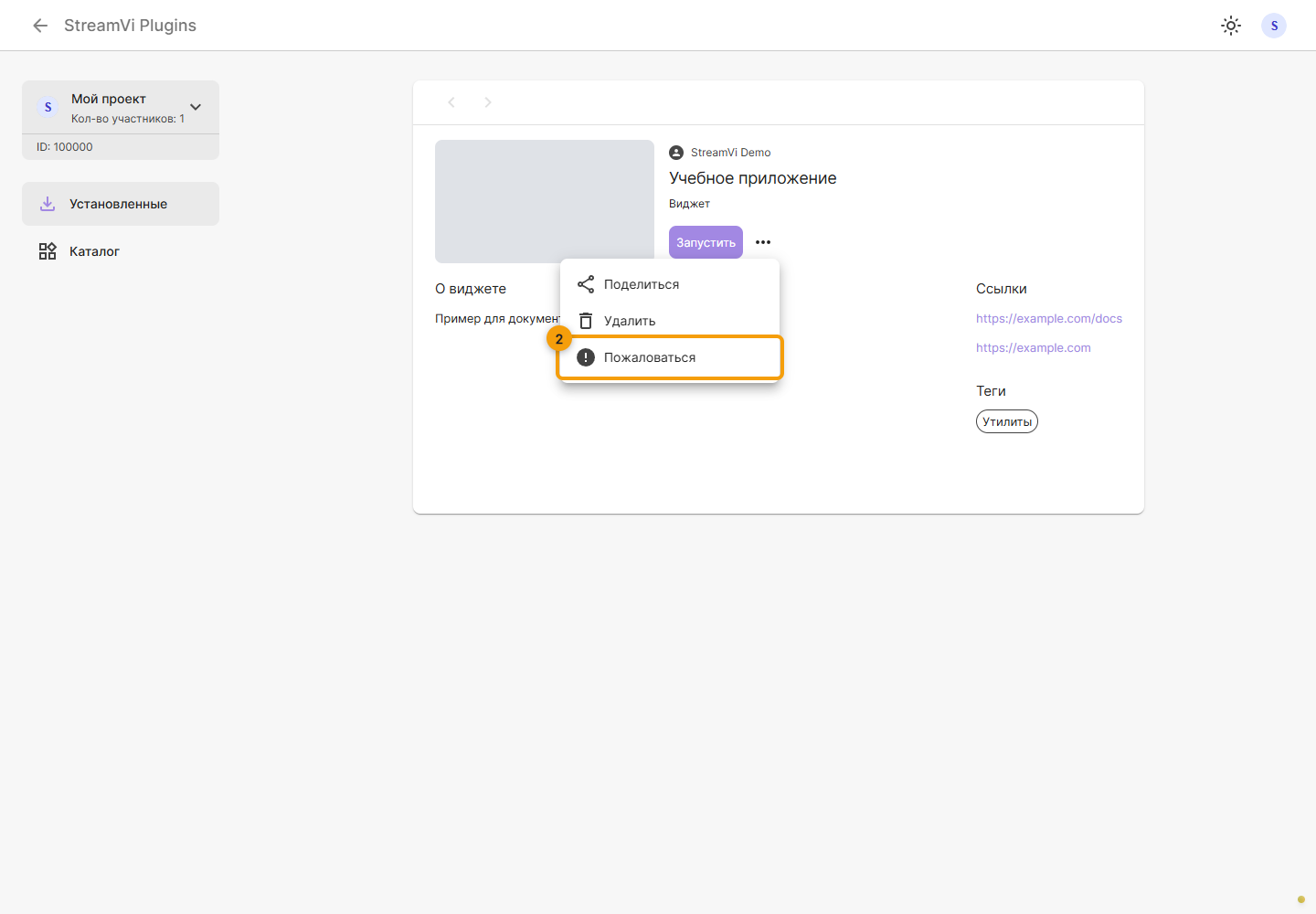Open the https://example.com link
The height and width of the screenshot is (914, 1316).
point(1034,348)
